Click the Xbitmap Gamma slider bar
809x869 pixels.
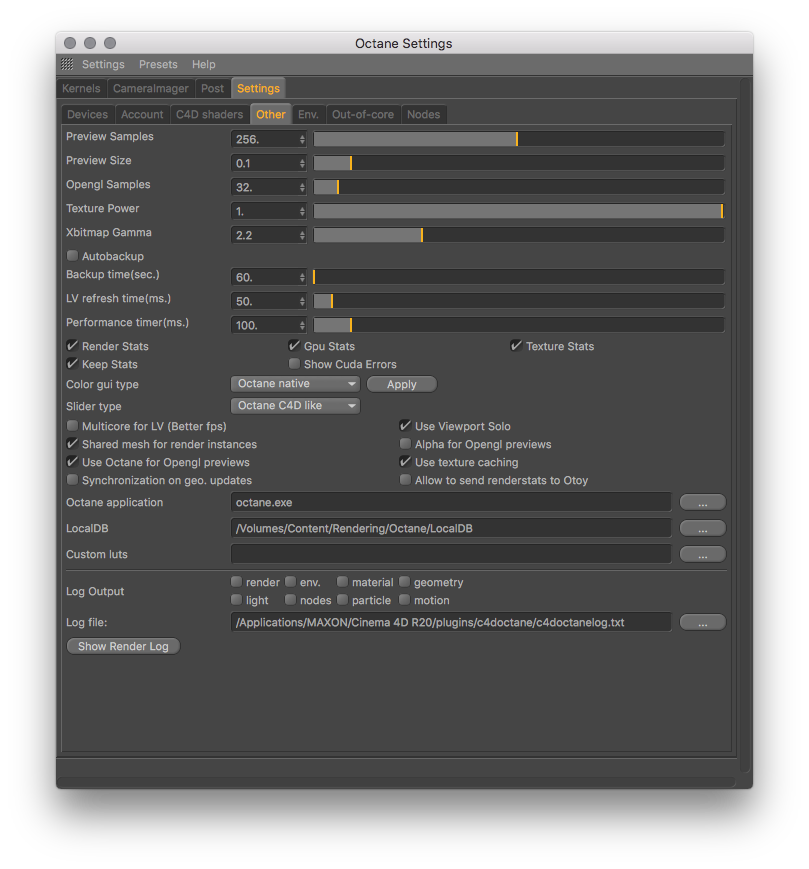pyautogui.click(x=519, y=235)
